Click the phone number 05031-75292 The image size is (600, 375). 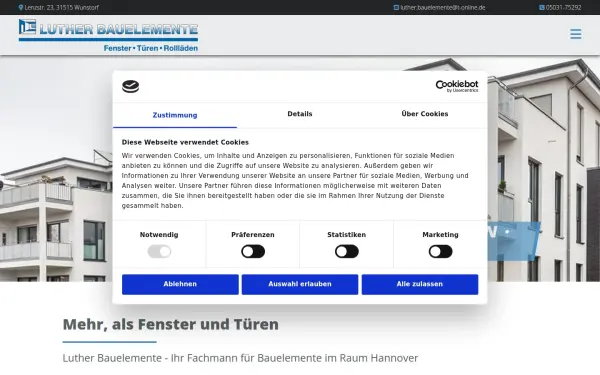point(563,7)
